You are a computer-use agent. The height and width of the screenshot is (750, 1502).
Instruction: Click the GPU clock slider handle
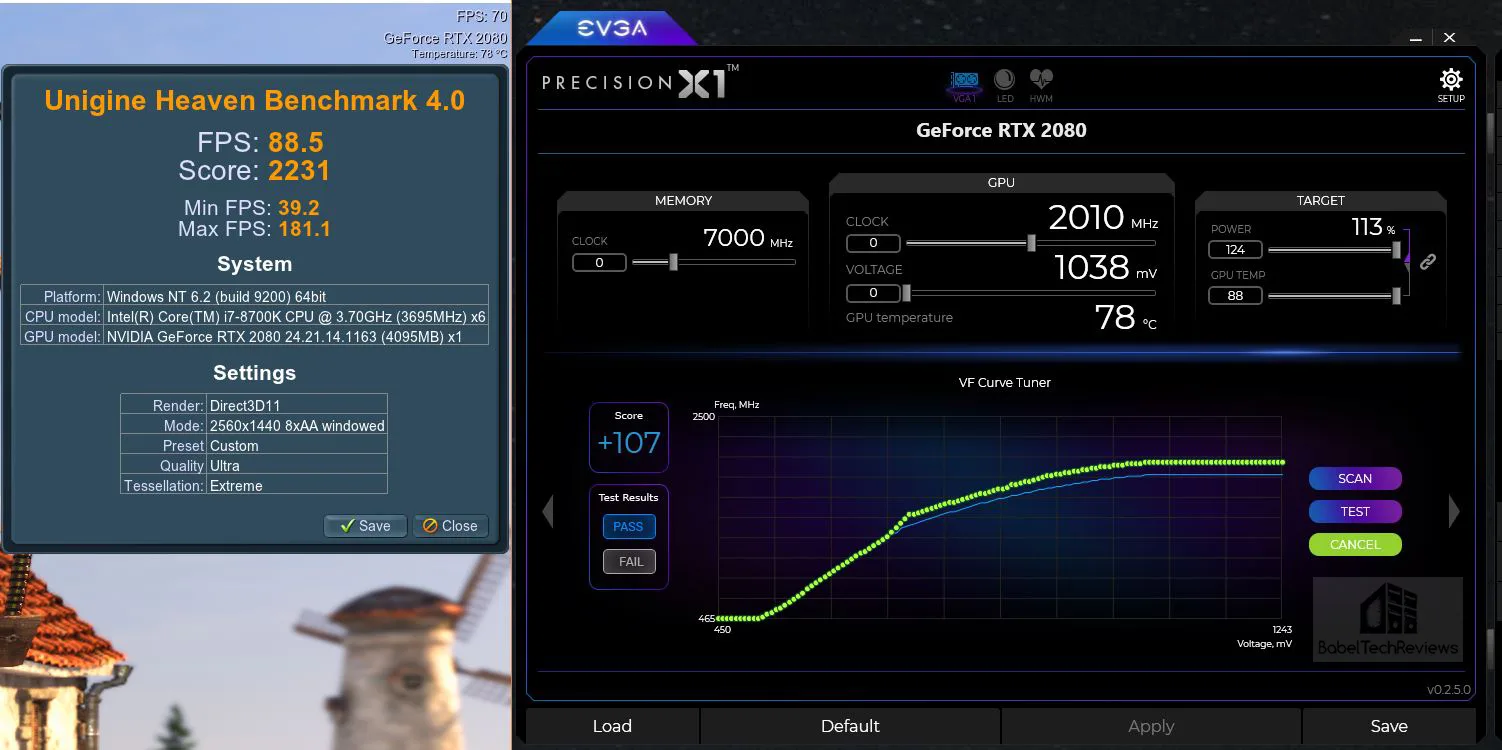(x=1031, y=243)
